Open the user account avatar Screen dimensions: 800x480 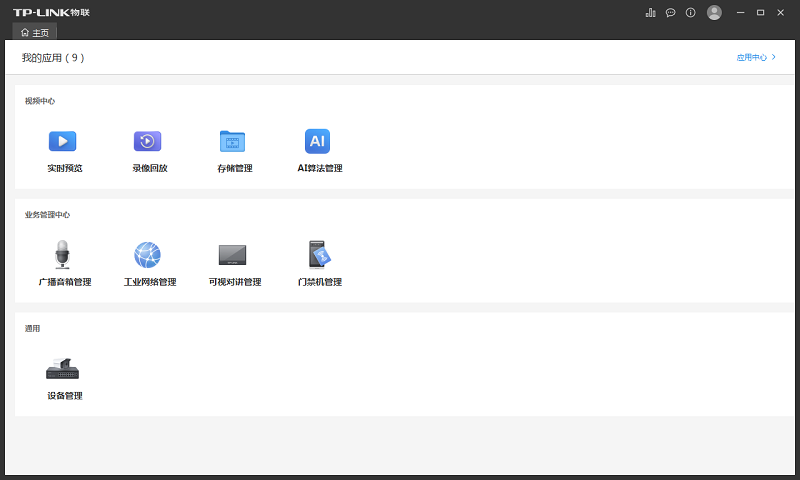coord(714,13)
